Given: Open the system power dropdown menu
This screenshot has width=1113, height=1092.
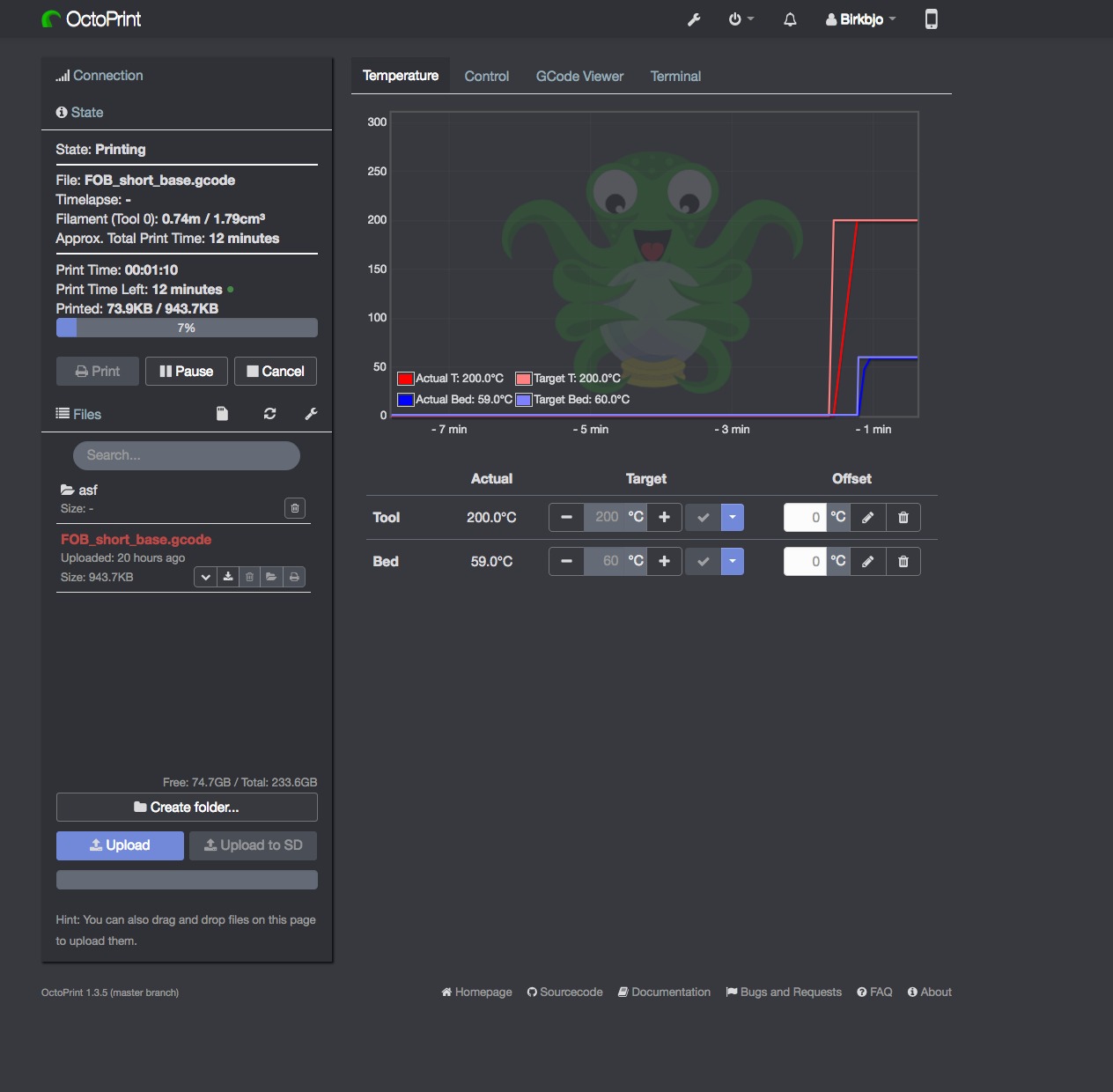Looking at the screenshot, I should [x=741, y=19].
